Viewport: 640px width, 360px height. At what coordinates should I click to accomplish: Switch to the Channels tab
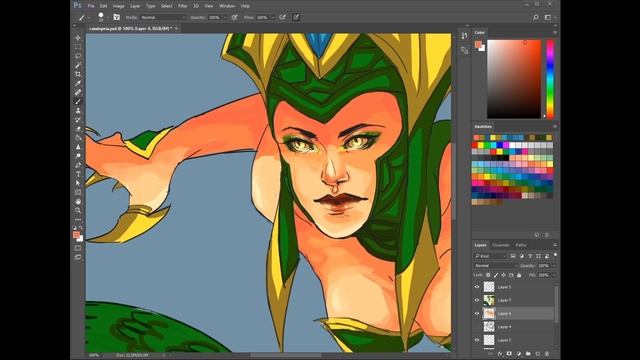[x=500, y=245]
